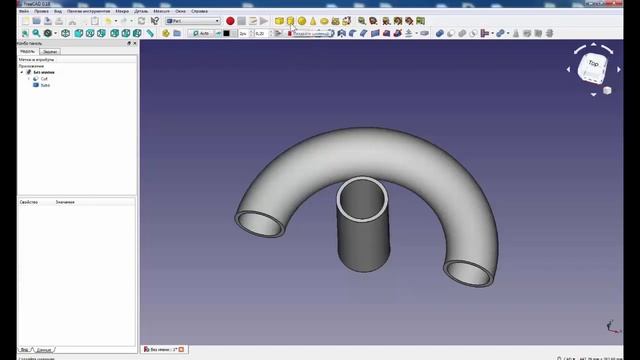Create a torus solid with the yellow torus icon
Viewport: 640px width, 360px height.
(324, 21)
